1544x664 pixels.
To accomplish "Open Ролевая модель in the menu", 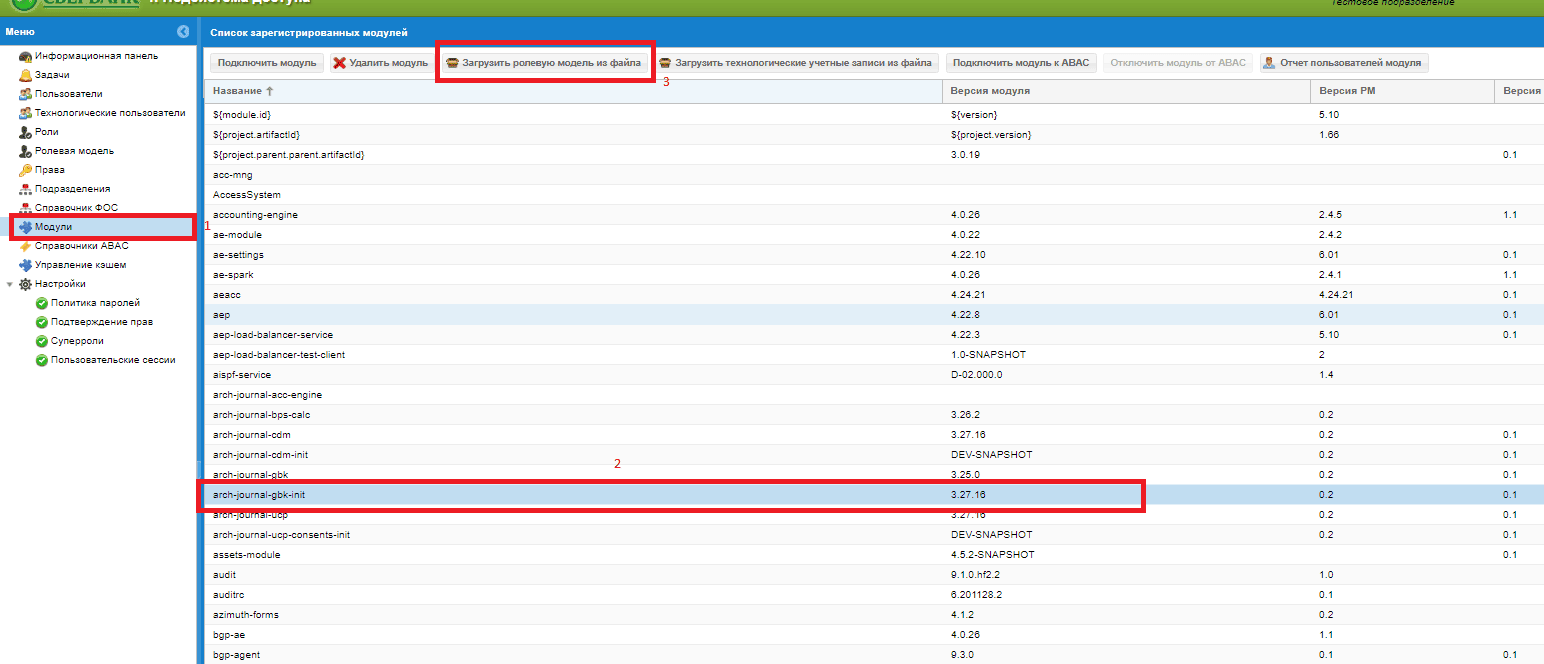I will click(74, 151).
